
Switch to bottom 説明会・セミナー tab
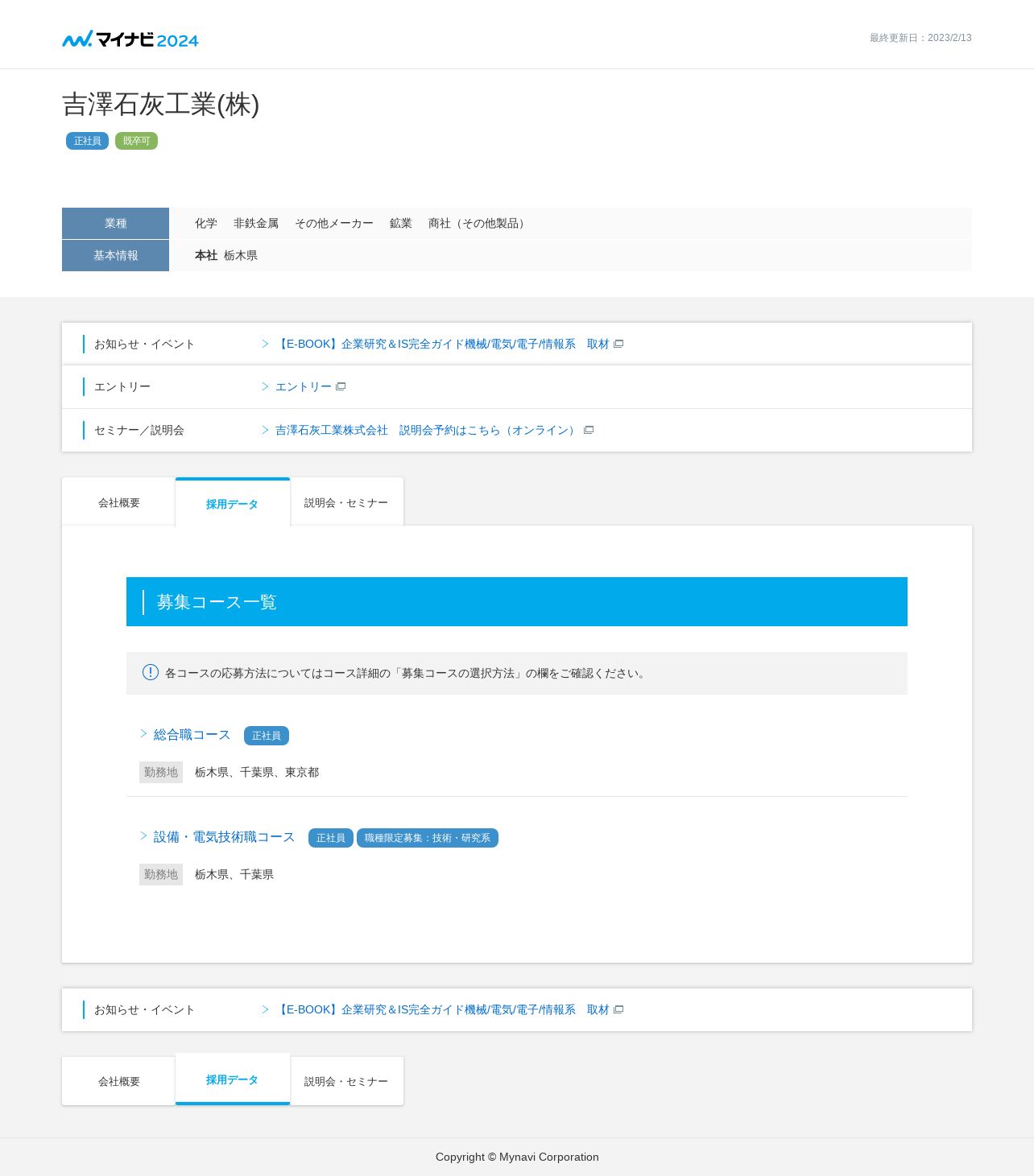pos(346,1081)
